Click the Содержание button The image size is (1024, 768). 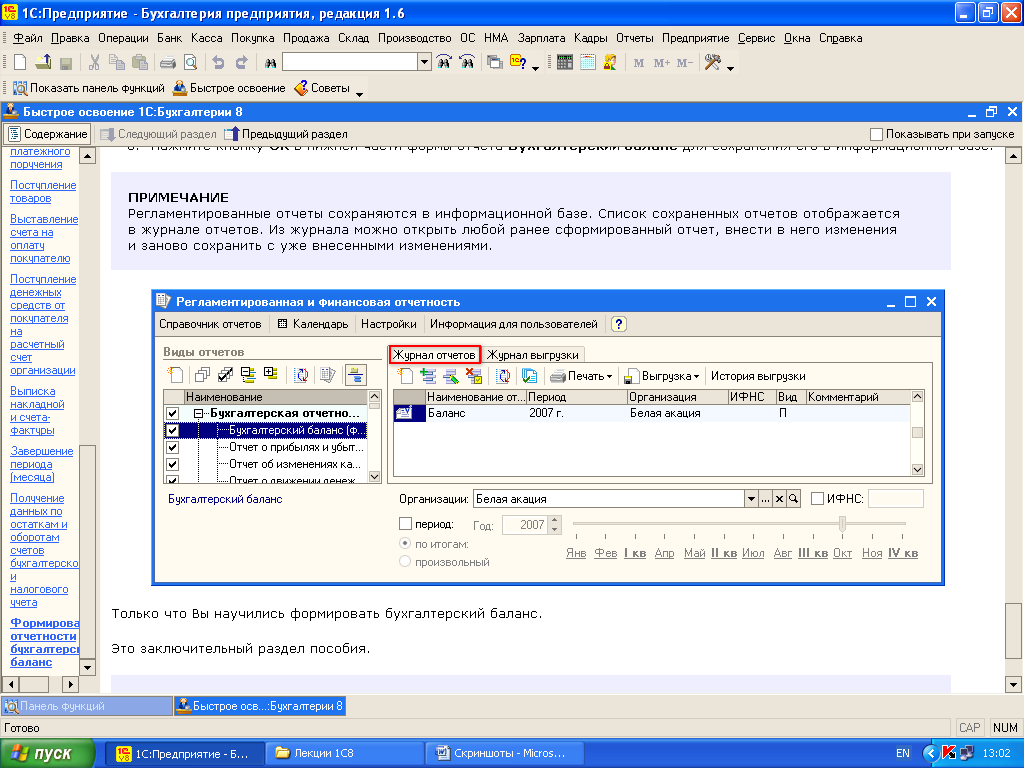coord(48,134)
